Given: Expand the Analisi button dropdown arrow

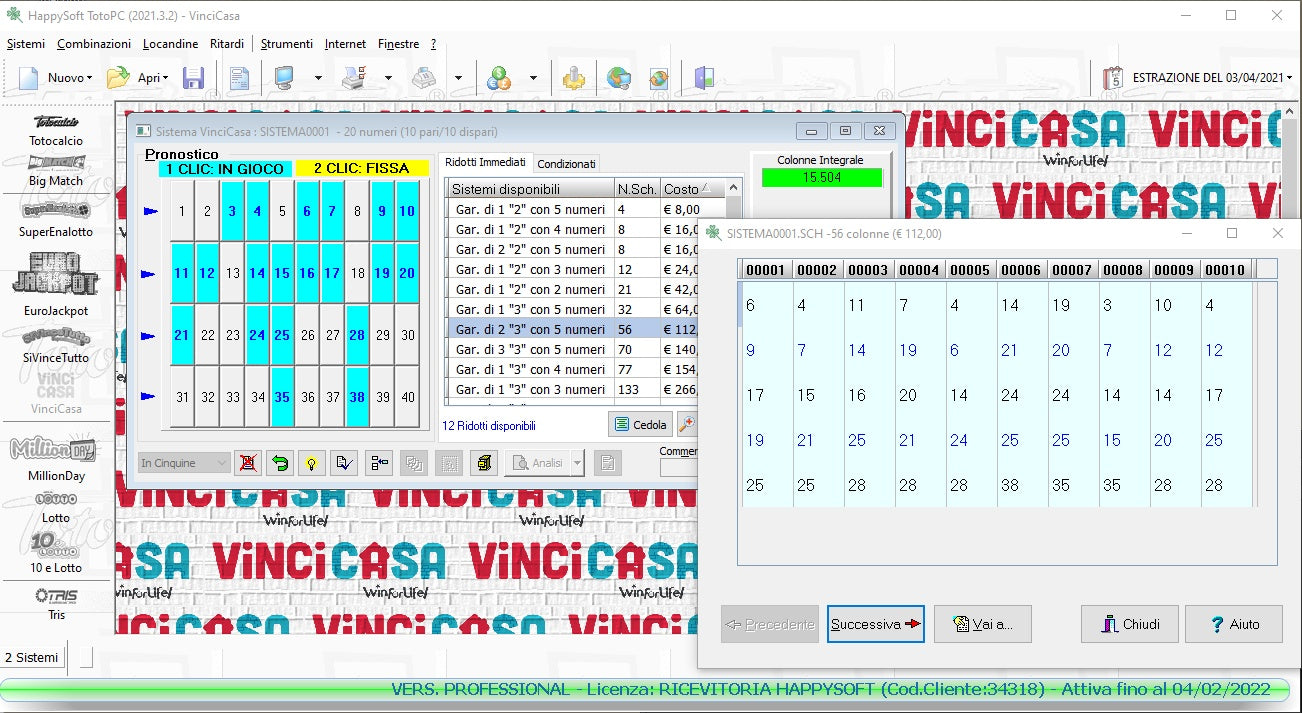Looking at the screenshot, I should coord(577,463).
